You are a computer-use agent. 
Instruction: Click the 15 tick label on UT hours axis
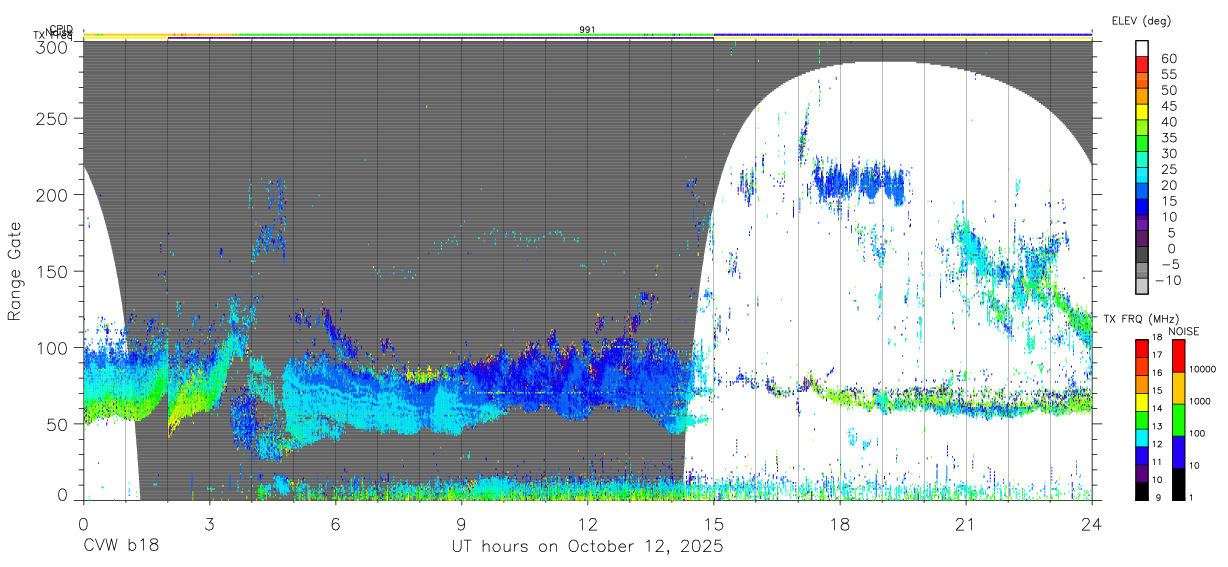pos(714,523)
